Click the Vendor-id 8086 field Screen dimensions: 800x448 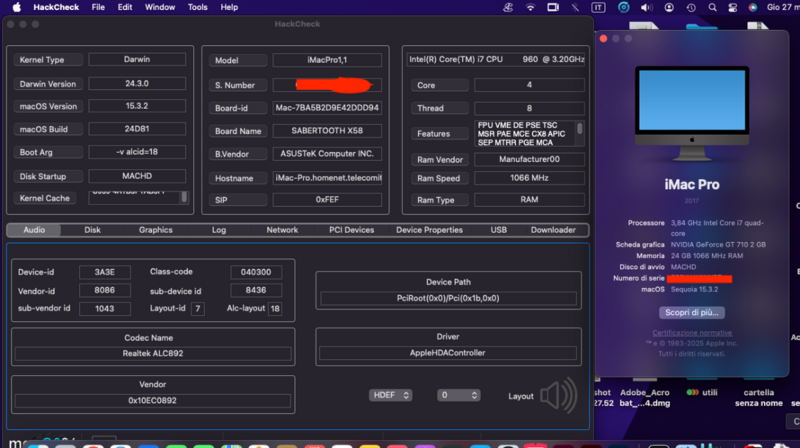[105, 290]
